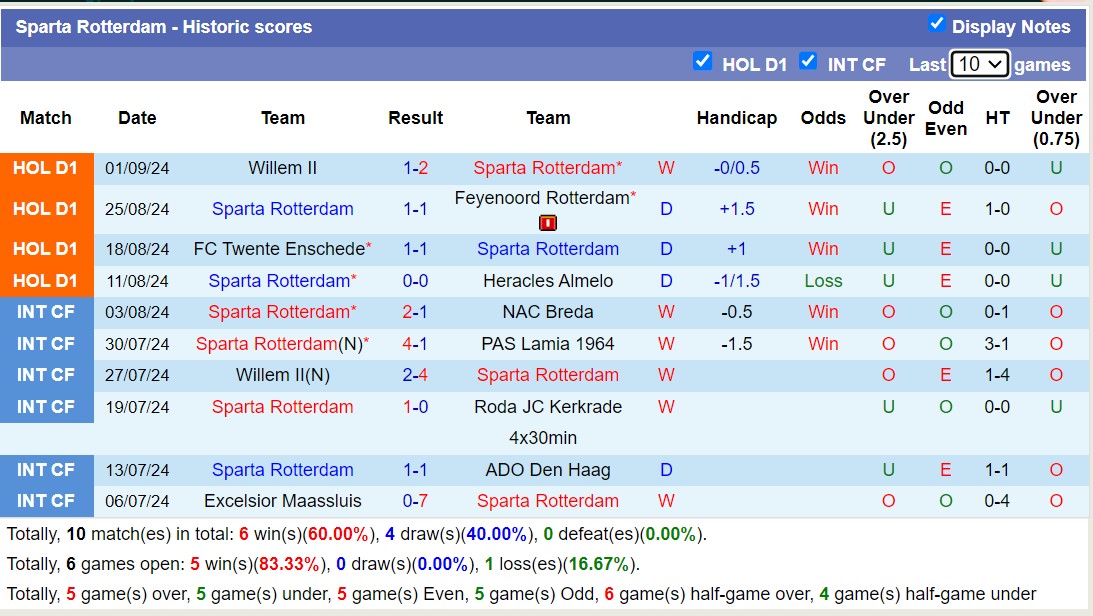
Task: Uncheck the HOL D1 league filter
Action: [702, 62]
